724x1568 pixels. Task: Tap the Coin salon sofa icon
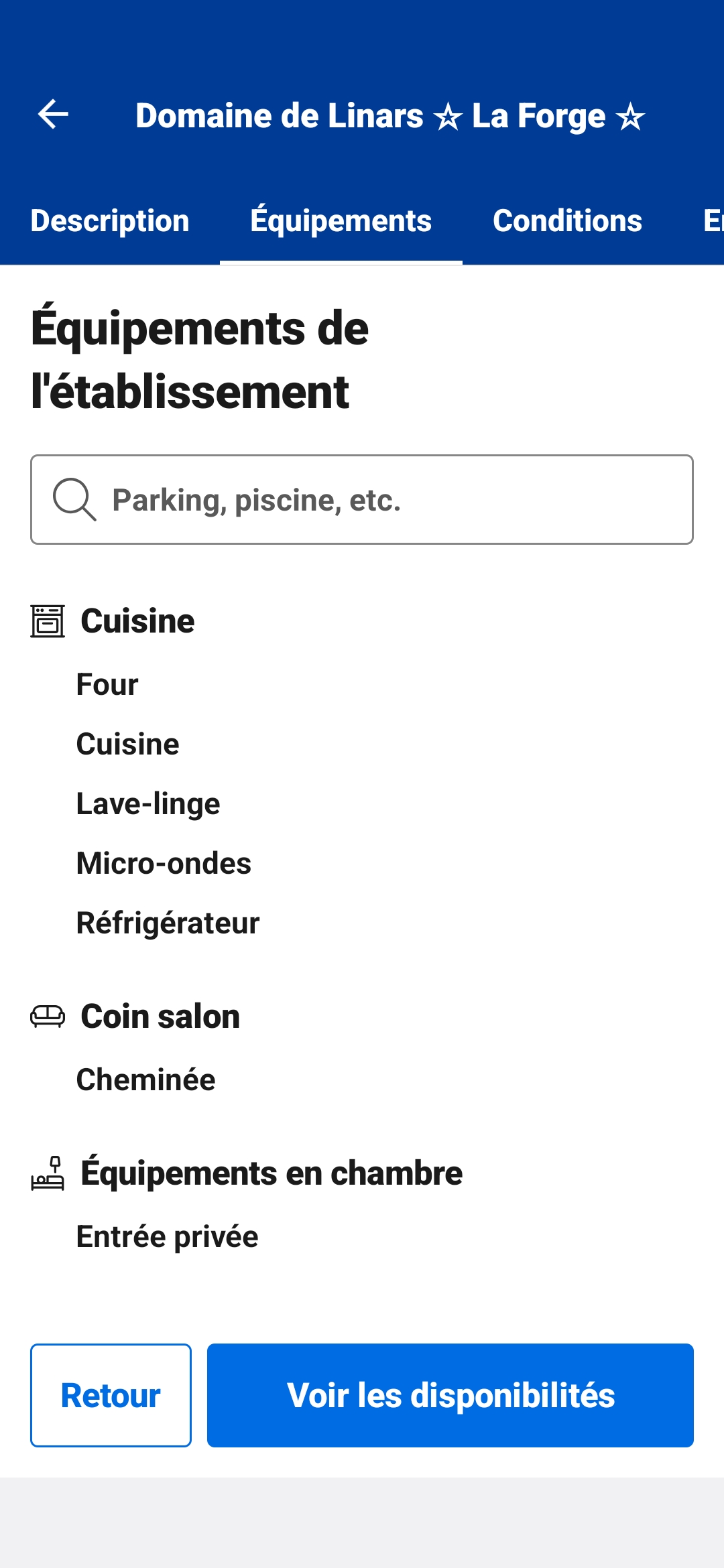(x=48, y=1016)
